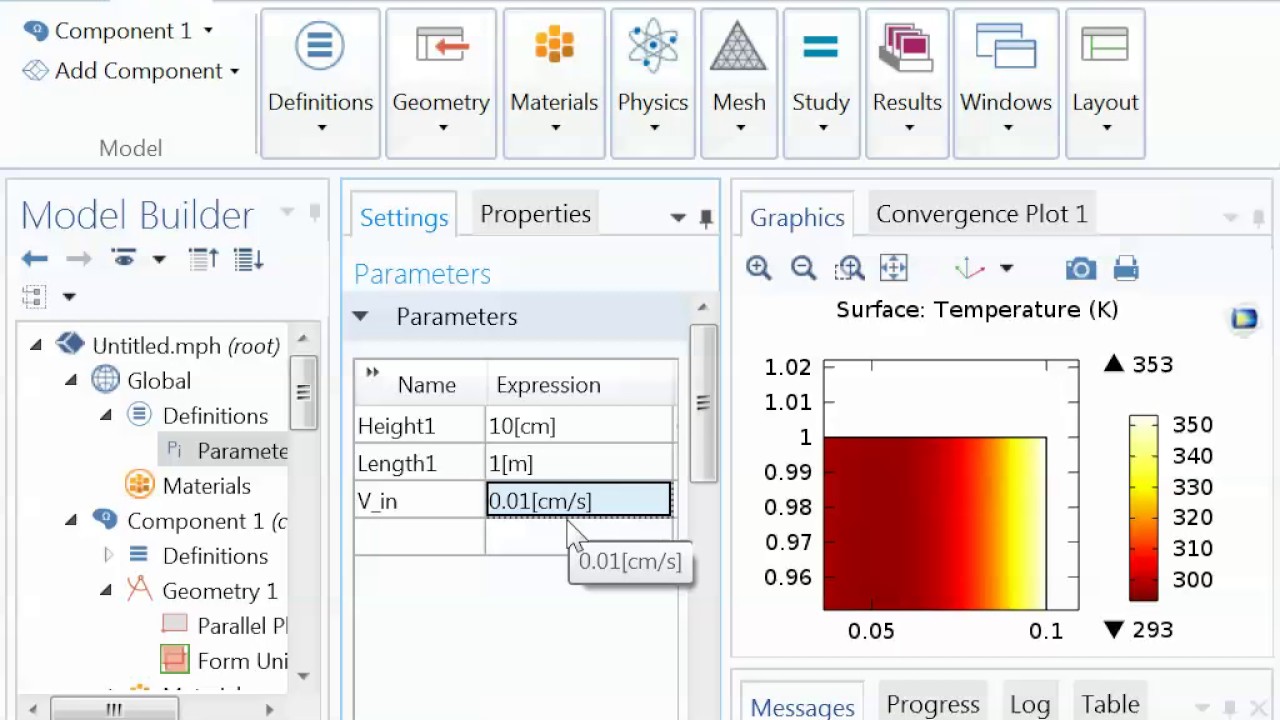Open the Study ribbon menu

821,83
